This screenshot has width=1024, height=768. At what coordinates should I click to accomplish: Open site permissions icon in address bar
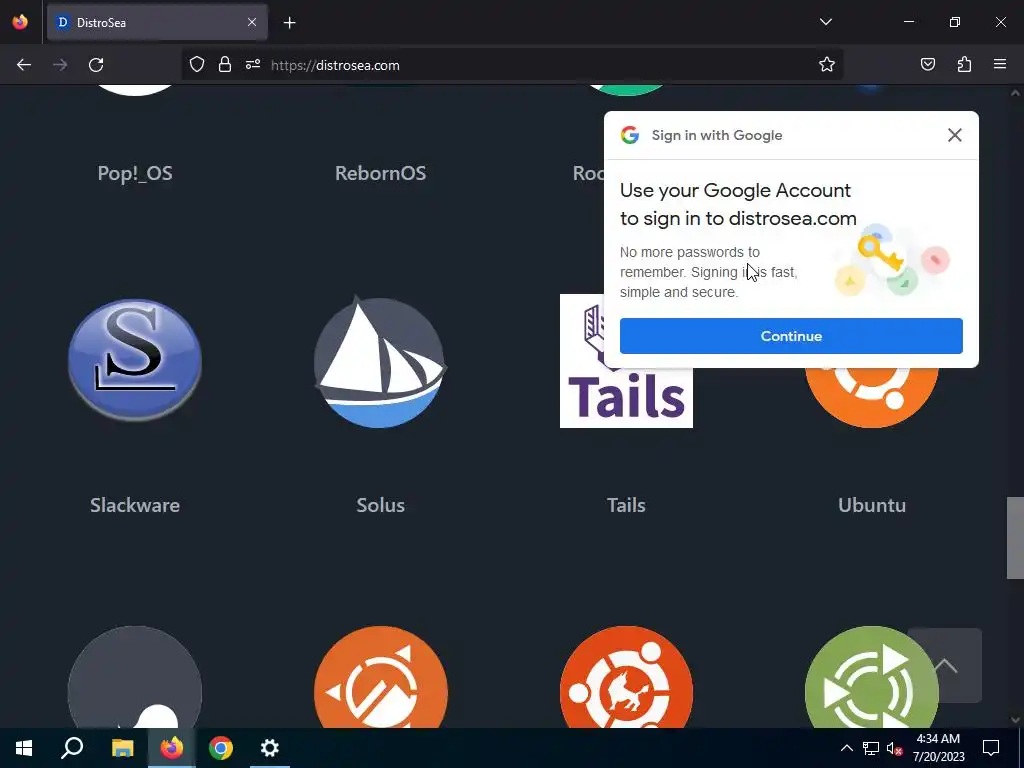tap(253, 65)
